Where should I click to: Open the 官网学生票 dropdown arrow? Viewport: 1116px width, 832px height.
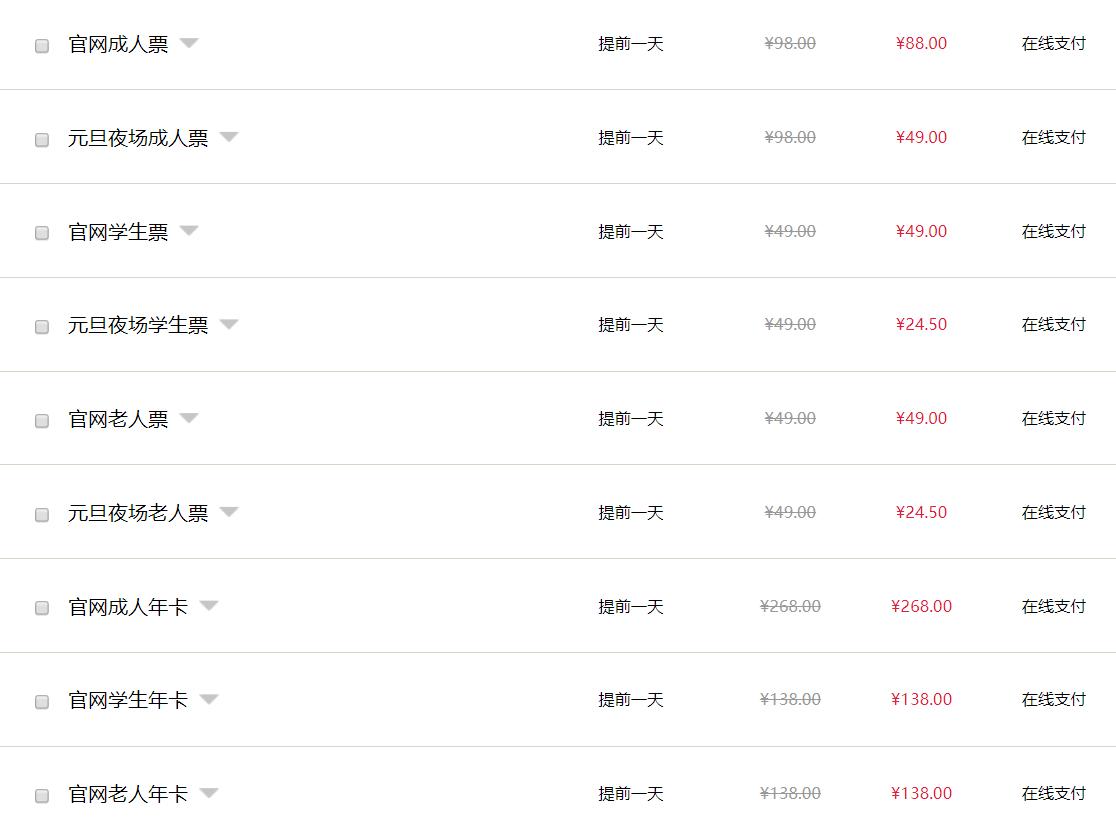tap(189, 231)
